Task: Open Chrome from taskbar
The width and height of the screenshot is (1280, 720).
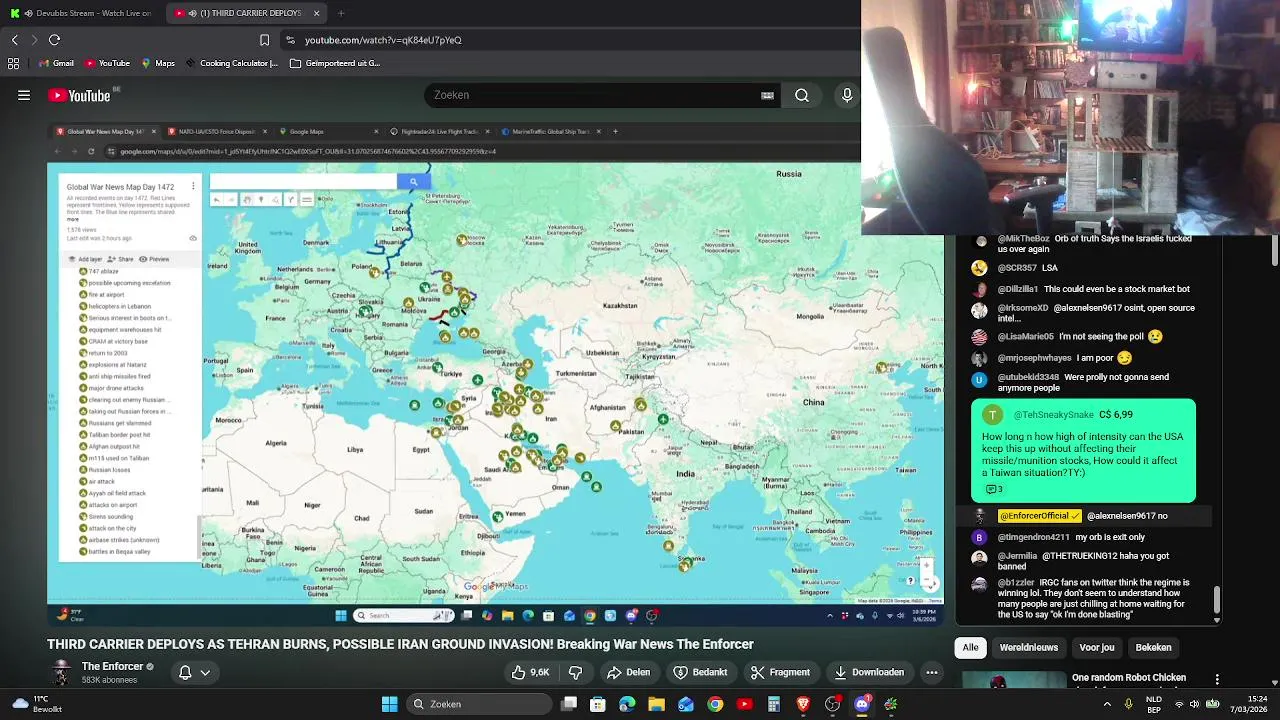Action: tap(715, 704)
